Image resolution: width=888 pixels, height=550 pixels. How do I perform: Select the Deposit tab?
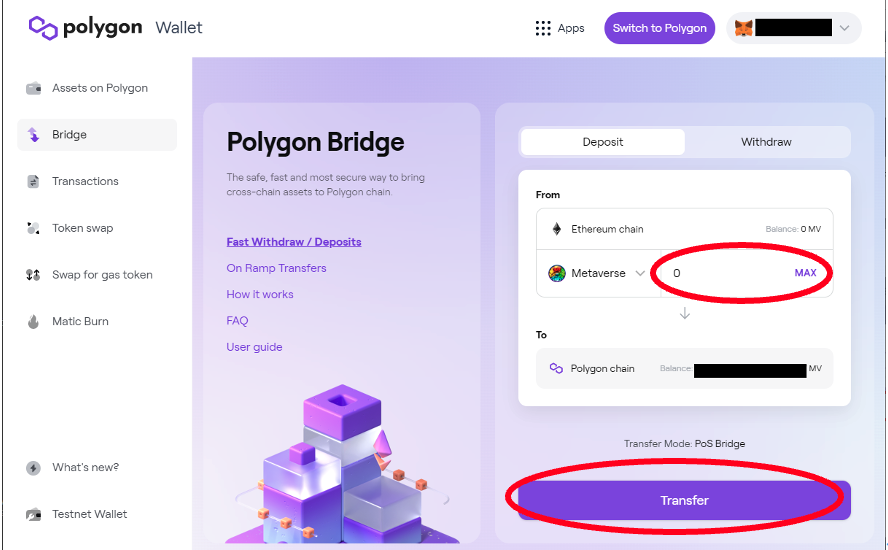tap(603, 142)
